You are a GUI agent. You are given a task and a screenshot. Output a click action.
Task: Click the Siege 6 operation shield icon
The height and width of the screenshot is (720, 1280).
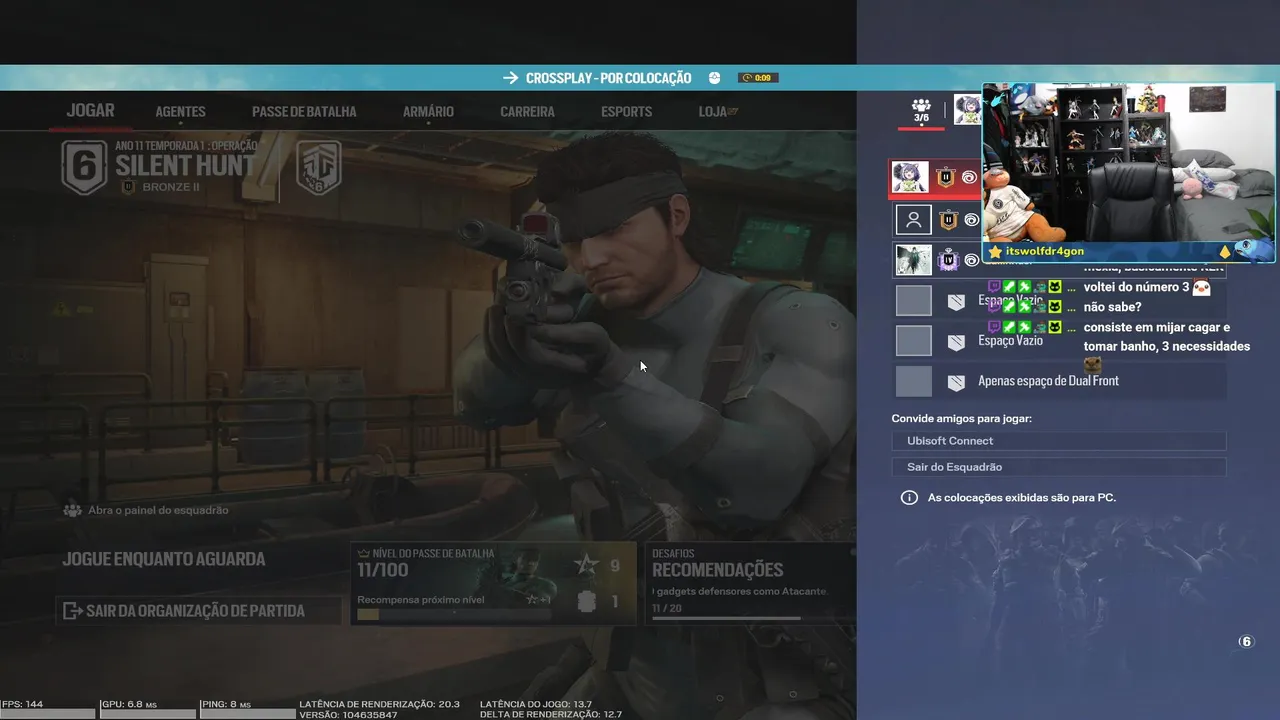pos(84,167)
